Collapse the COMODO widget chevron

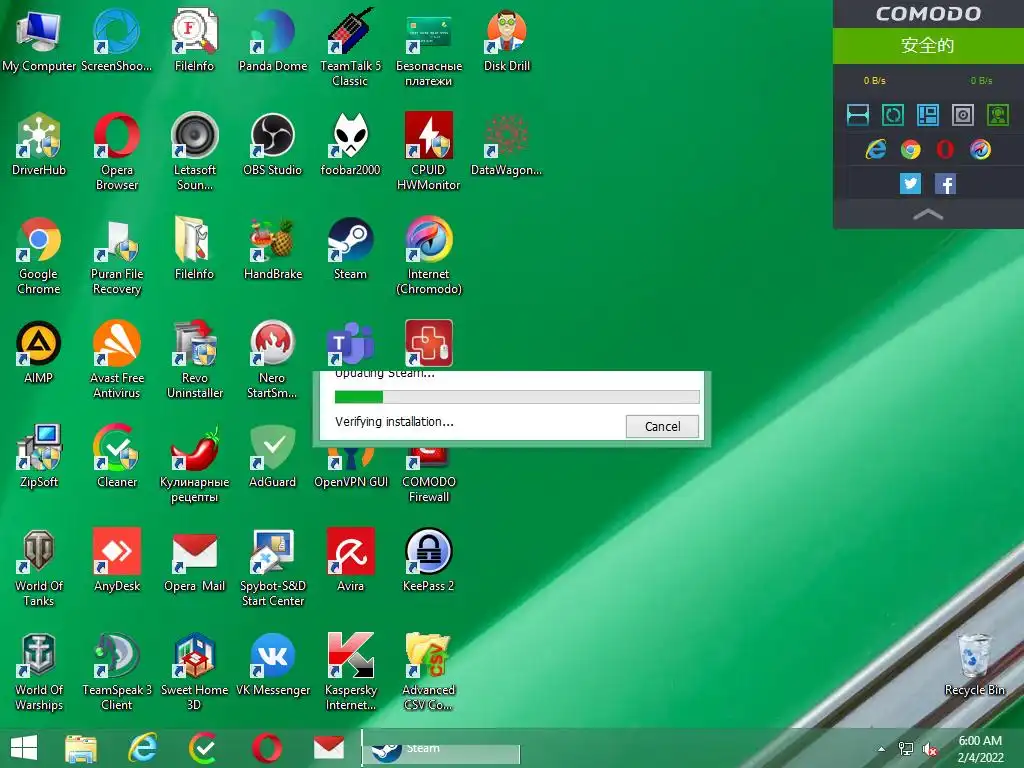click(x=927, y=214)
